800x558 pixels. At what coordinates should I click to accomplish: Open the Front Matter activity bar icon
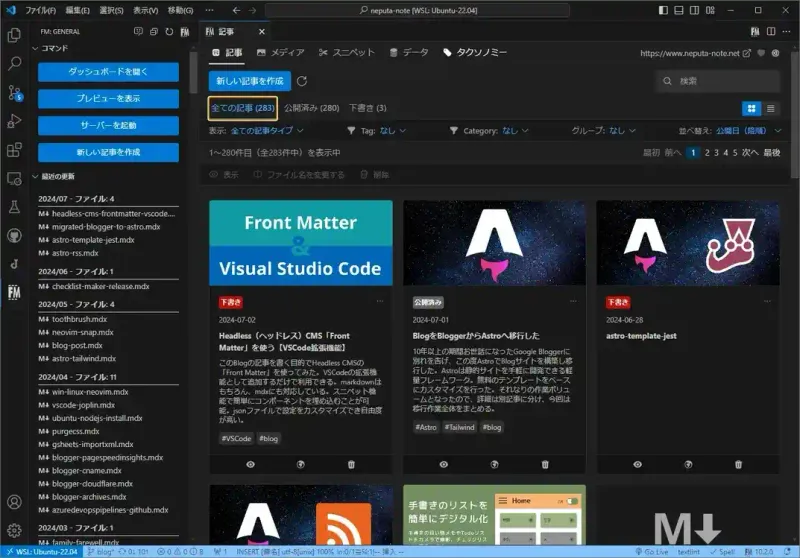(14, 292)
